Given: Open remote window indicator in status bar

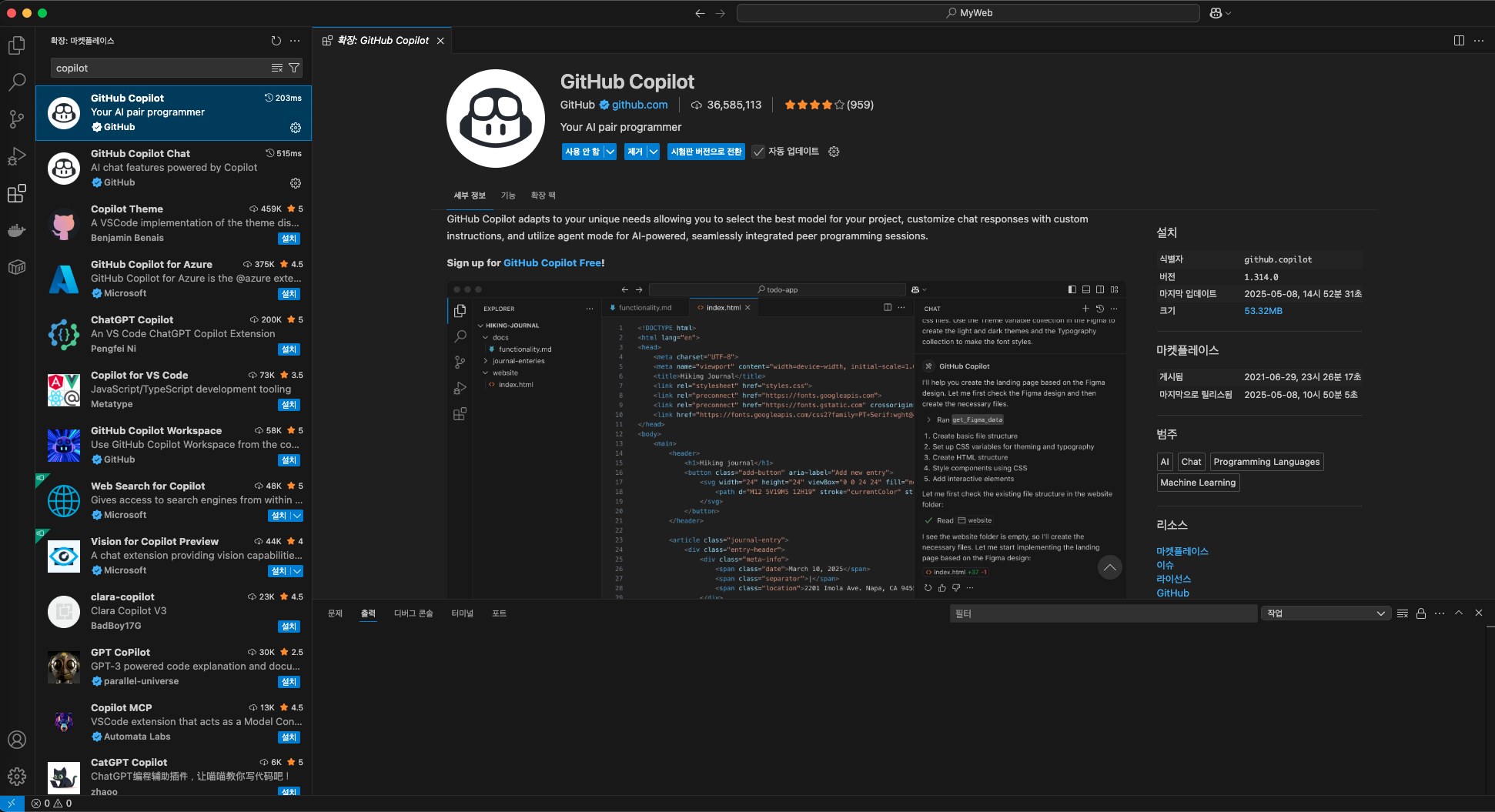Looking at the screenshot, I should coord(12,804).
